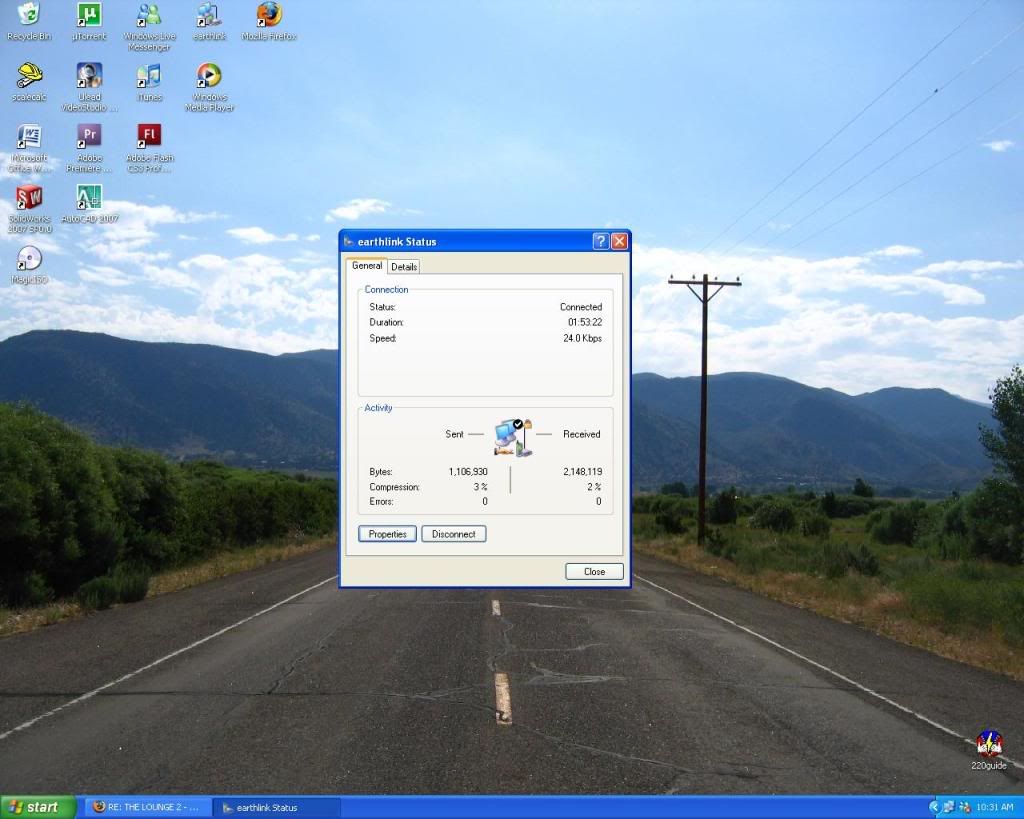Switch to the Details tab
This screenshot has width=1024, height=819.
(404, 267)
